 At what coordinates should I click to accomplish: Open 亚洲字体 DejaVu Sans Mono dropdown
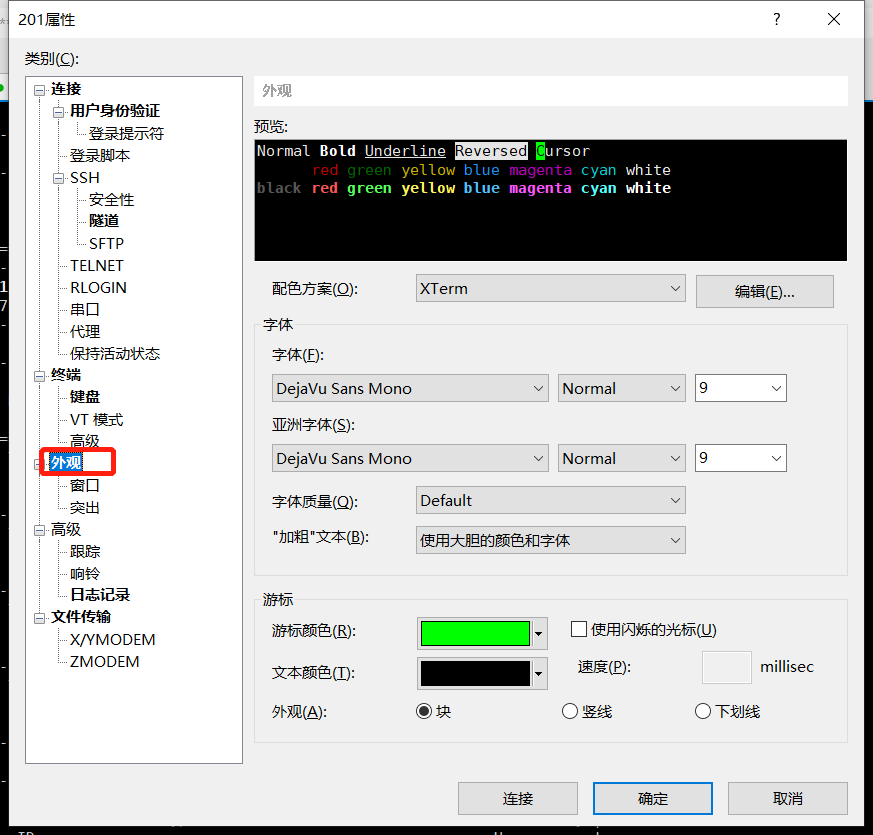click(410, 458)
